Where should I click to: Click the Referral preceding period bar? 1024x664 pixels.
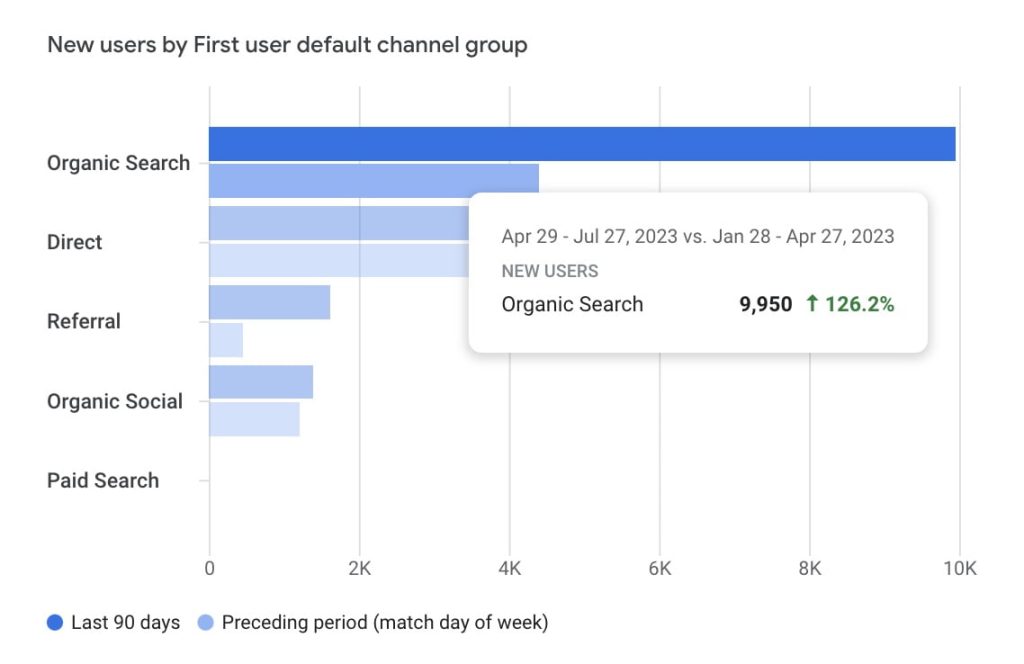click(226, 340)
